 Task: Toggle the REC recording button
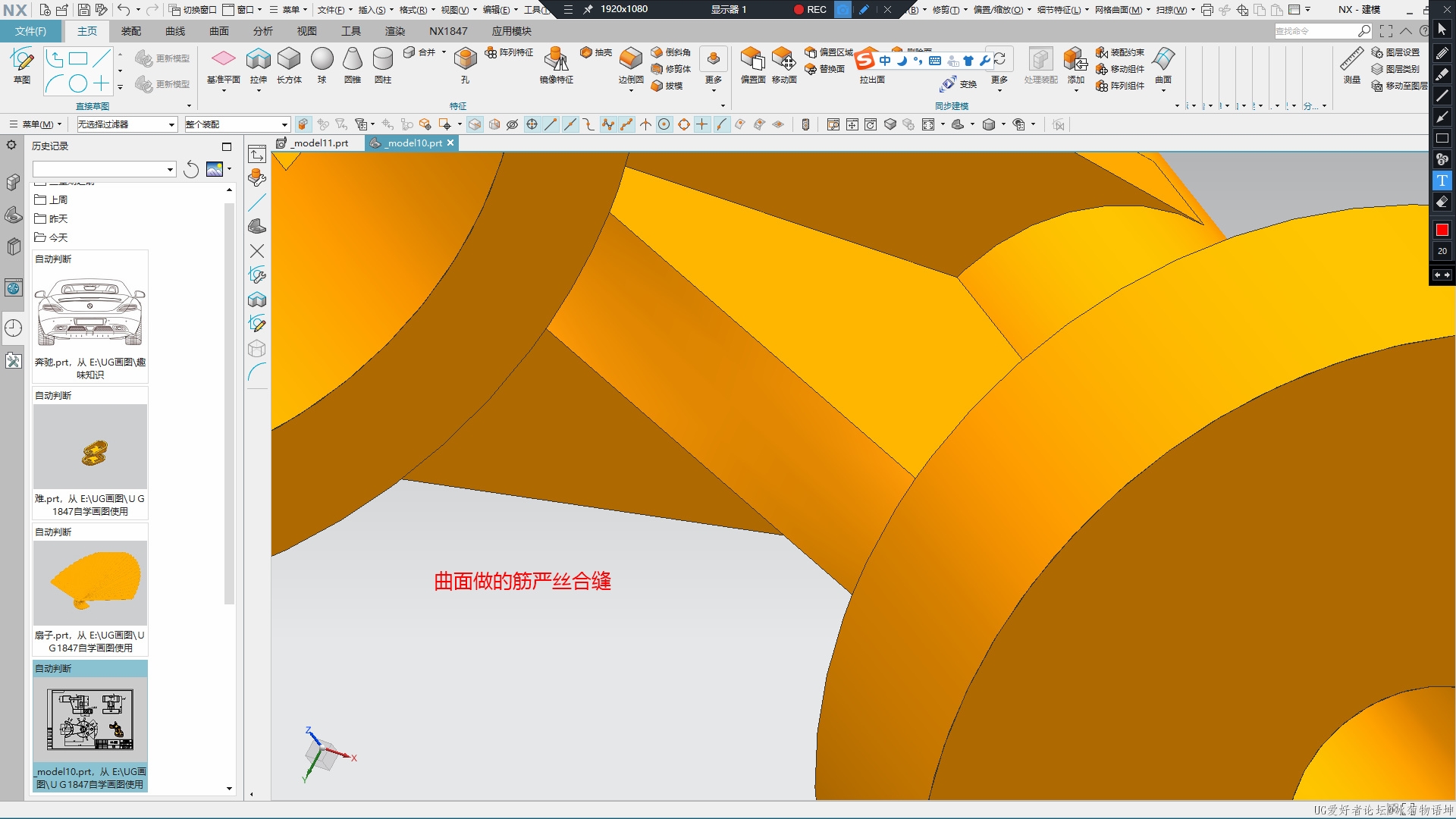coord(810,9)
